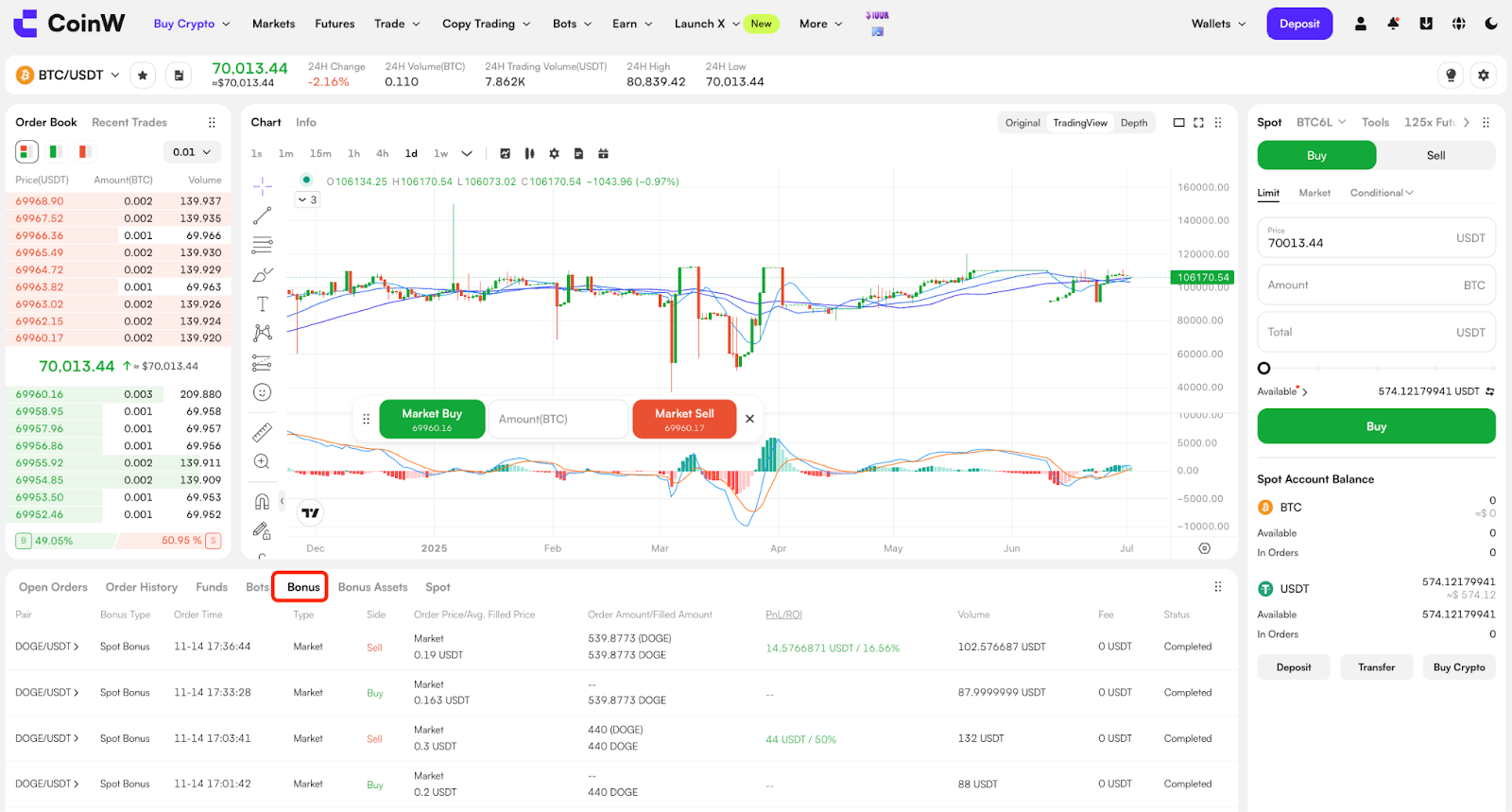Switch chart view to Original
Image resolution: width=1512 pixels, height=812 pixels.
(x=1022, y=123)
